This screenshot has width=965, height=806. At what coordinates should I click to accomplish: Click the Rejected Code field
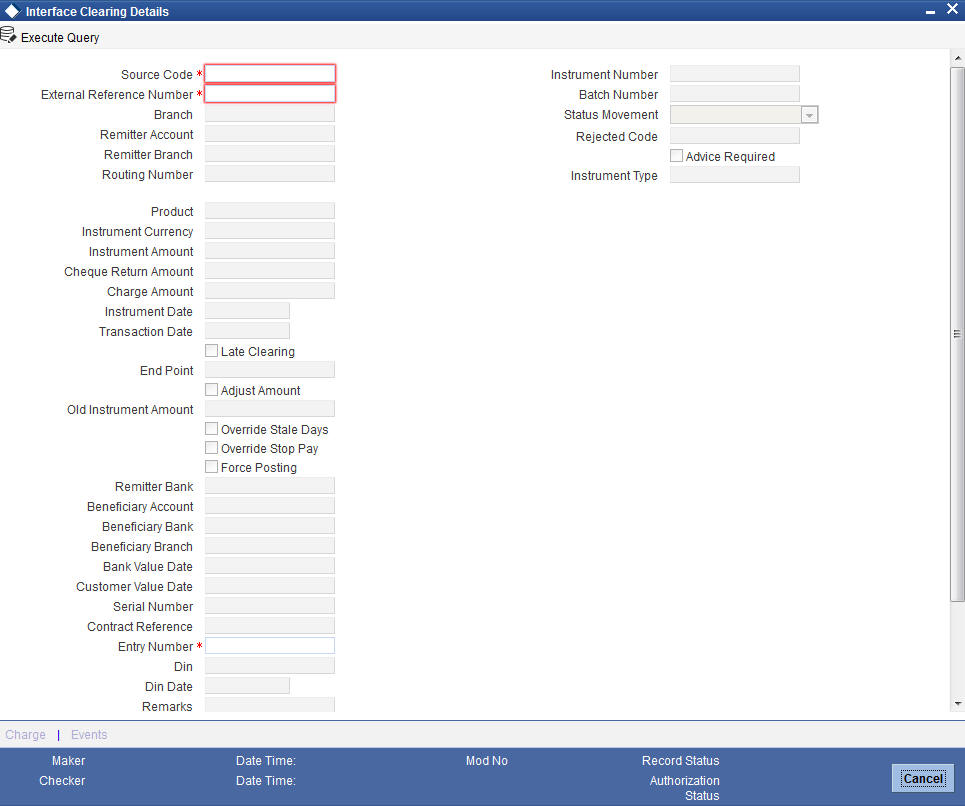click(735, 135)
